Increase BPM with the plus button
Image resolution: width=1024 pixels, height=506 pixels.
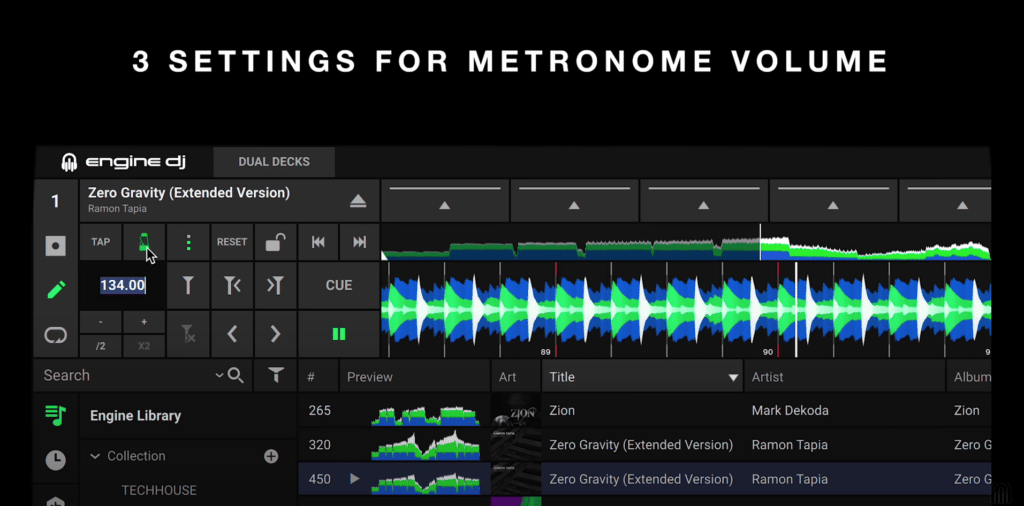(x=144, y=322)
